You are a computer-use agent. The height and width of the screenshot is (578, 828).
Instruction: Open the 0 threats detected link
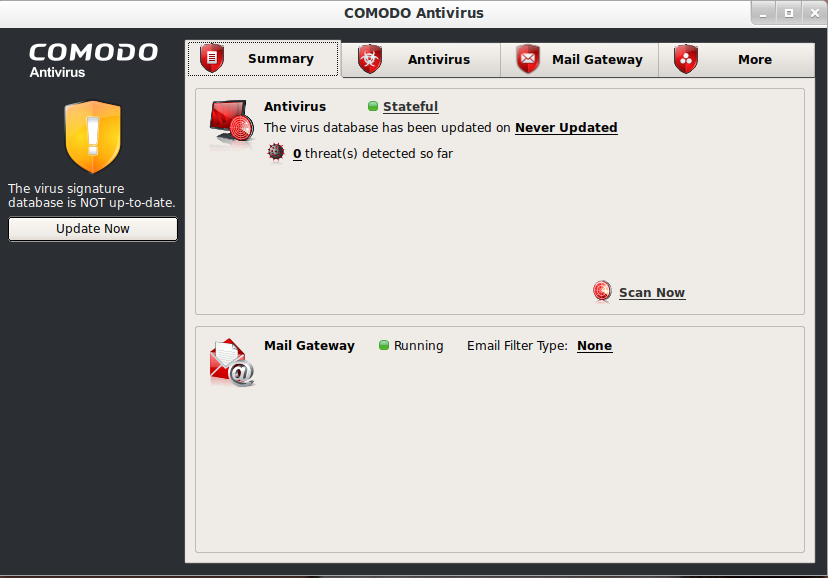(x=297, y=154)
